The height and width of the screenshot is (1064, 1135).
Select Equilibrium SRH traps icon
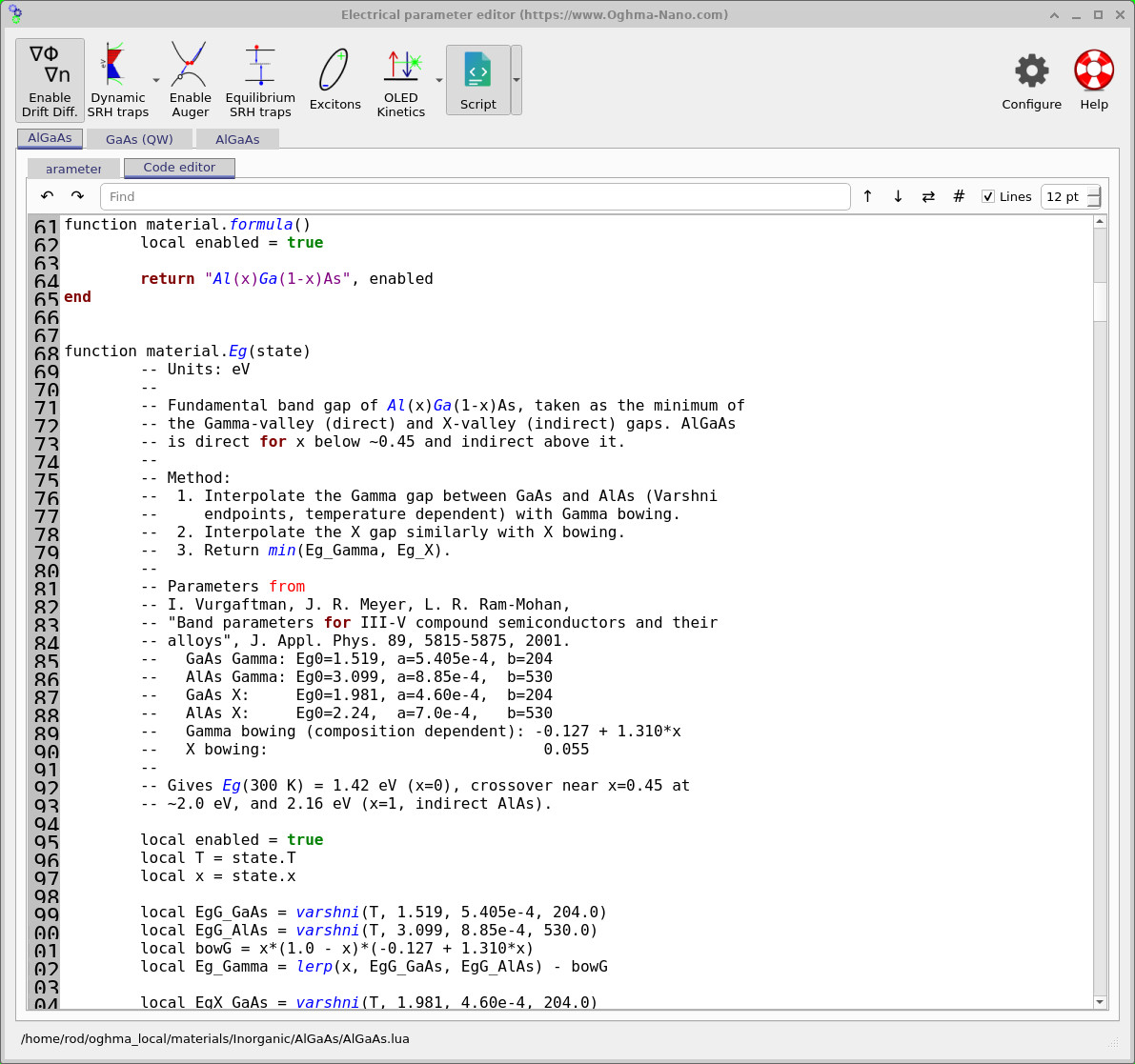pyautogui.click(x=260, y=80)
